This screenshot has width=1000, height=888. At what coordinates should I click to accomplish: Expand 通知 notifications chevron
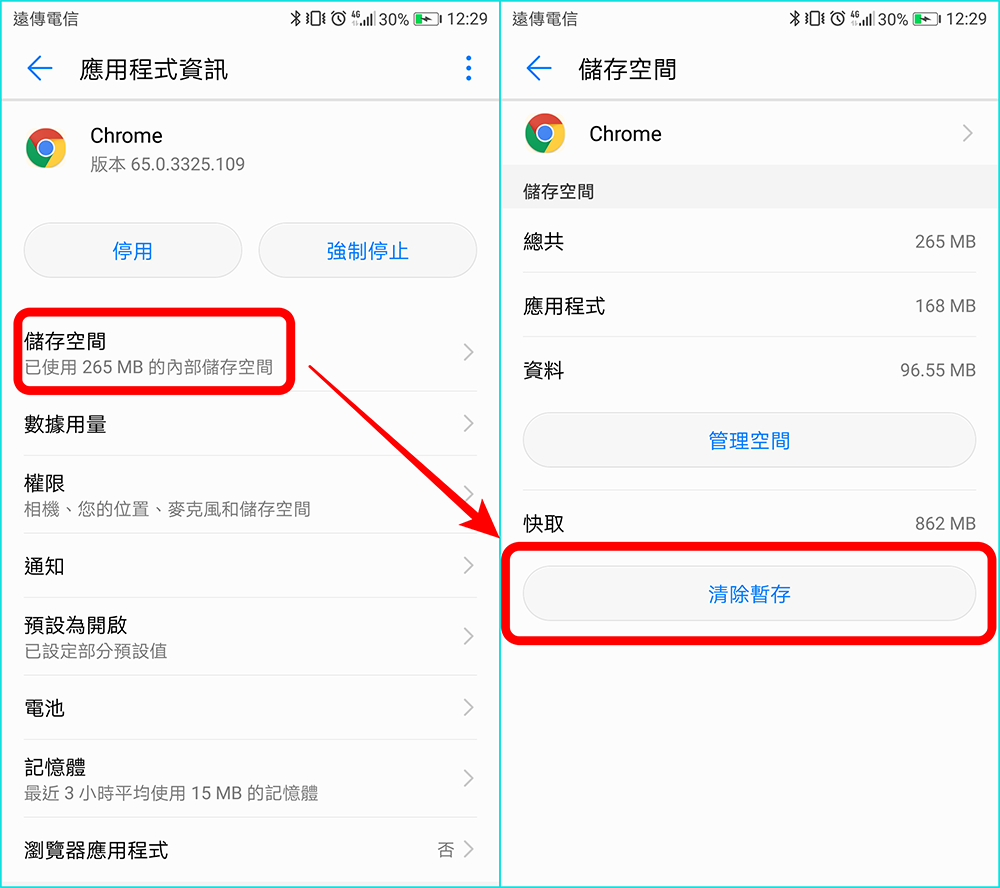[x=469, y=565]
